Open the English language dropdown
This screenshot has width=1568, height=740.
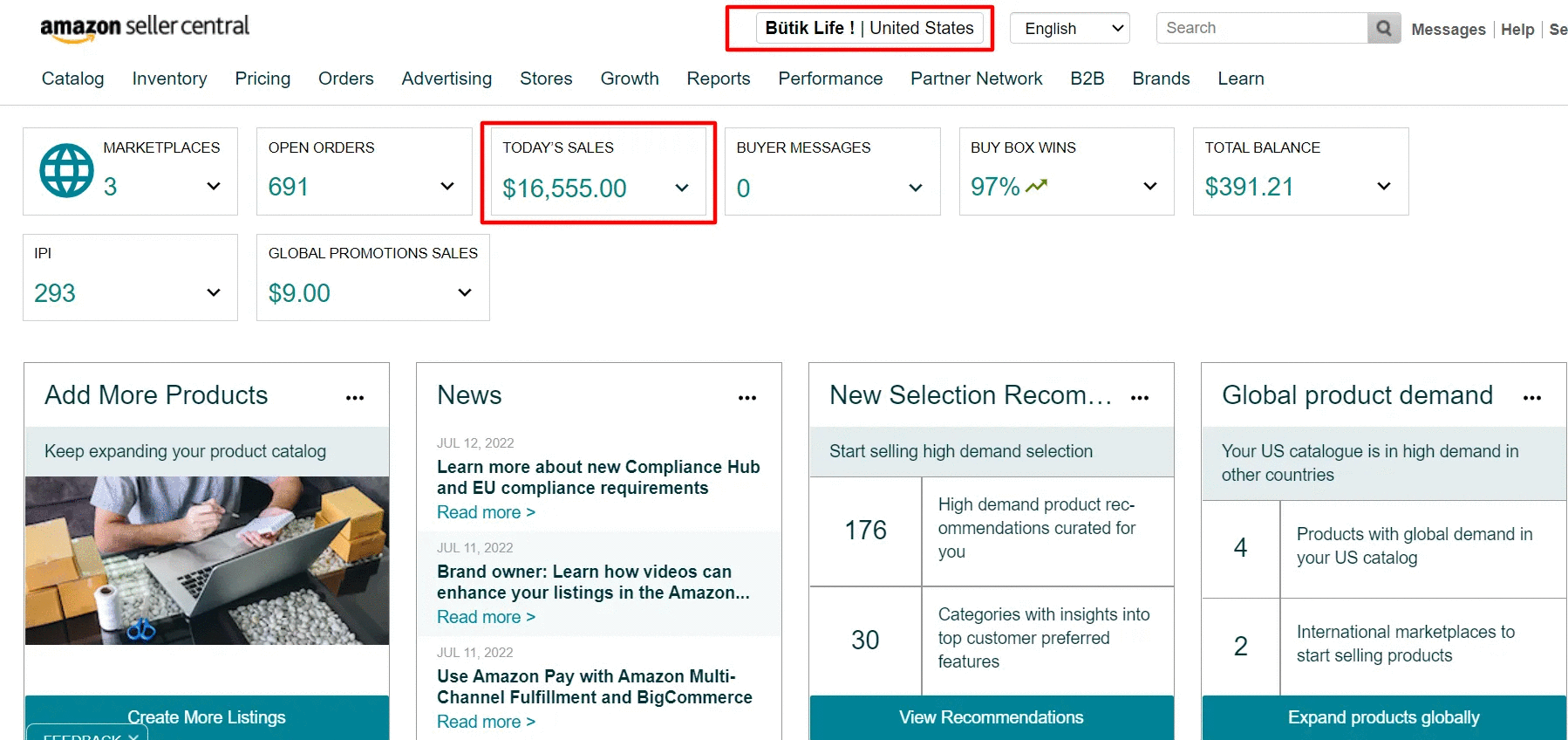pyautogui.click(x=1069, y=28)
